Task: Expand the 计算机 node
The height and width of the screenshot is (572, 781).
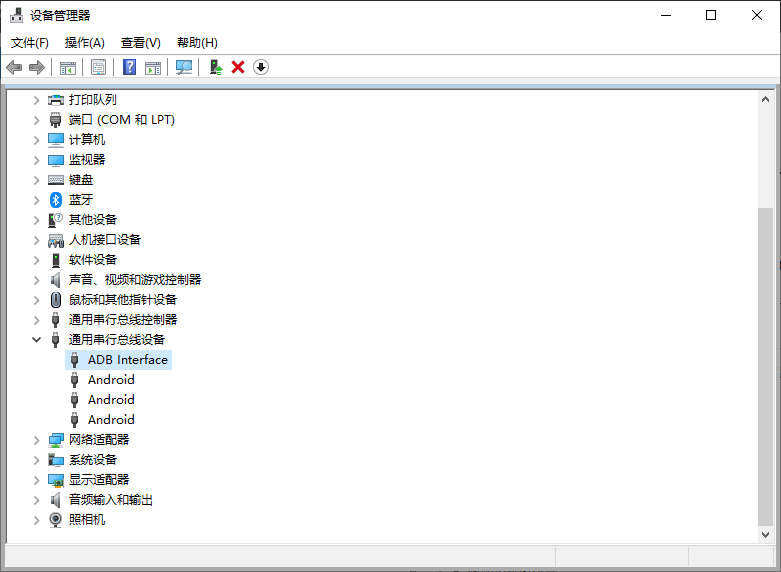Action: 36,140
